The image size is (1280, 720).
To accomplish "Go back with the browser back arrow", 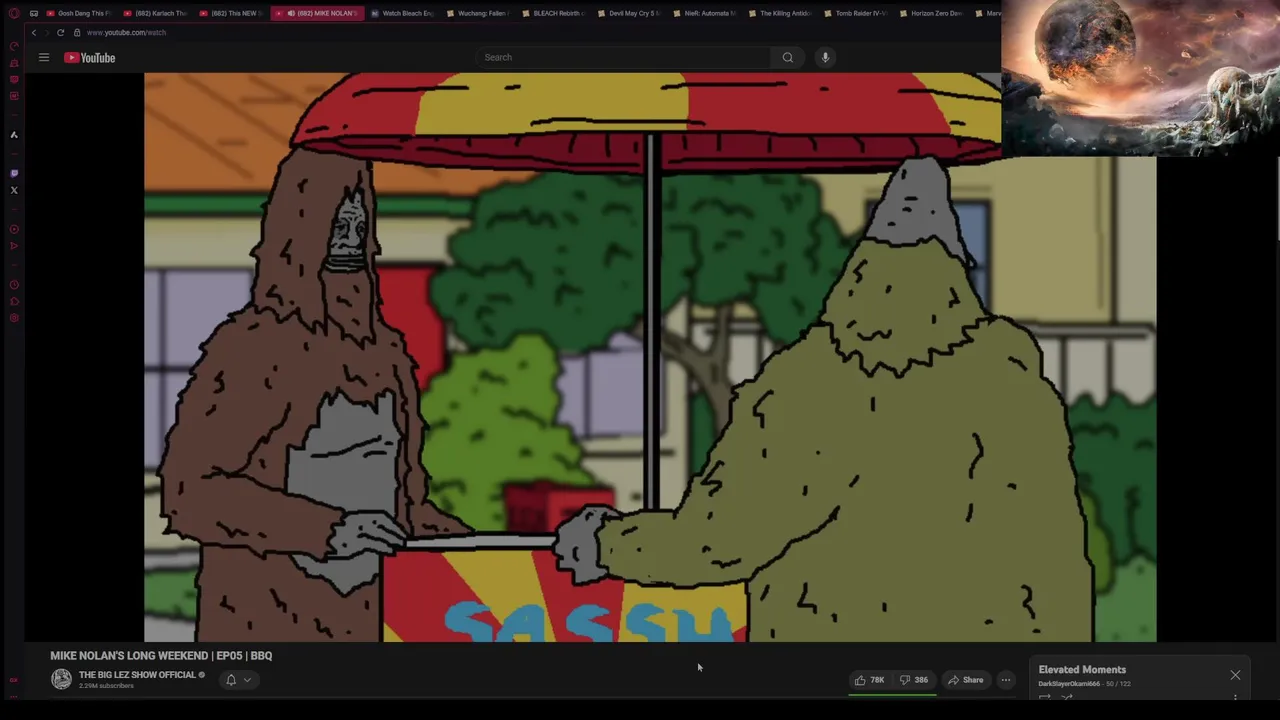I will pyautogui.click(x=33, y=32).
